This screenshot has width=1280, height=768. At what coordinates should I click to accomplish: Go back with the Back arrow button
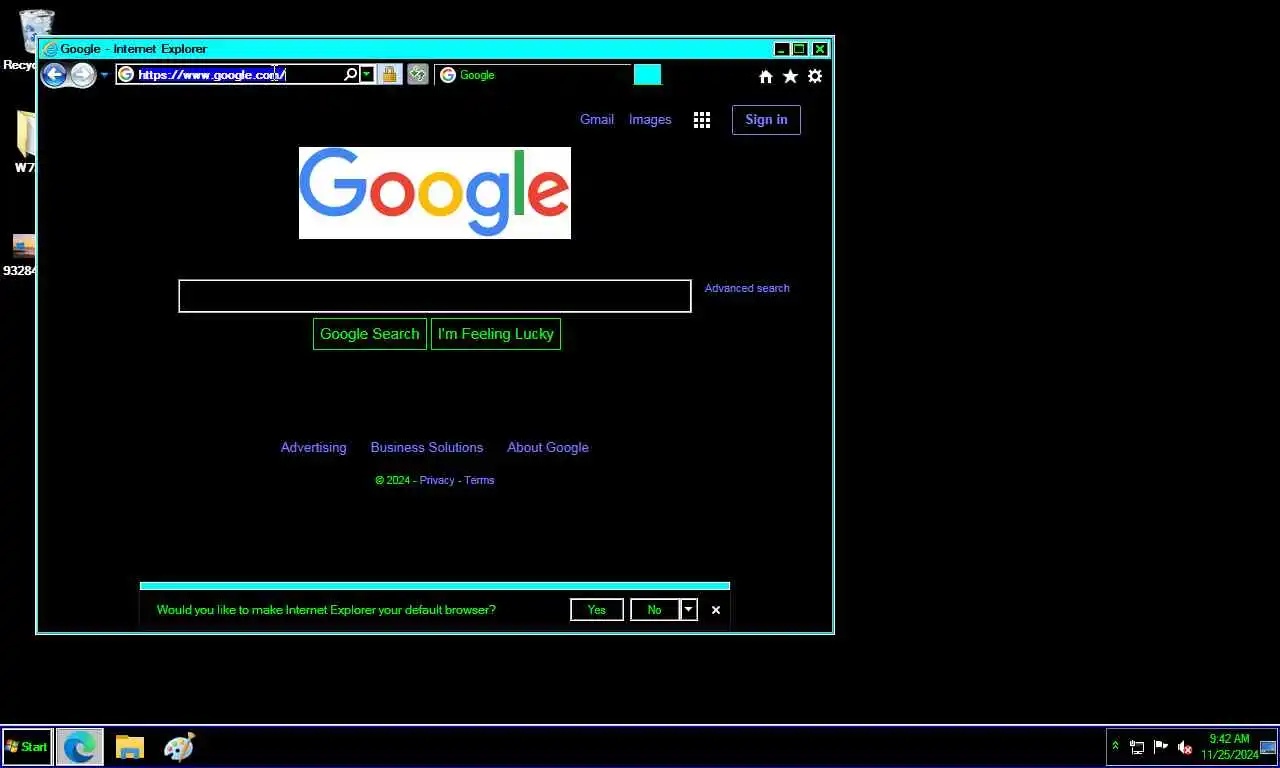click(54, 74)
